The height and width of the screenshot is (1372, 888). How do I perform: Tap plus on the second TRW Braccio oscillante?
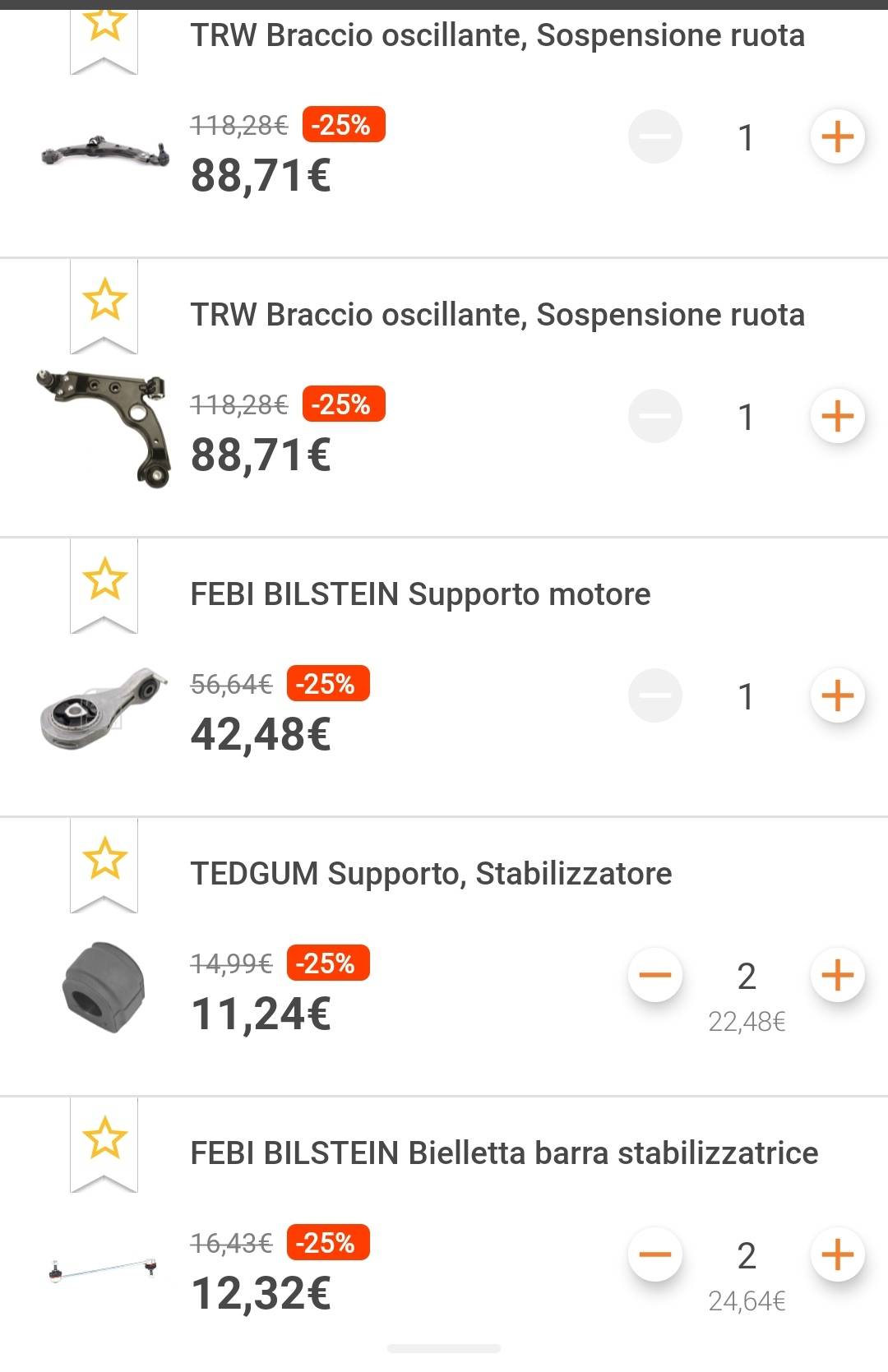[x=837, y=417]
